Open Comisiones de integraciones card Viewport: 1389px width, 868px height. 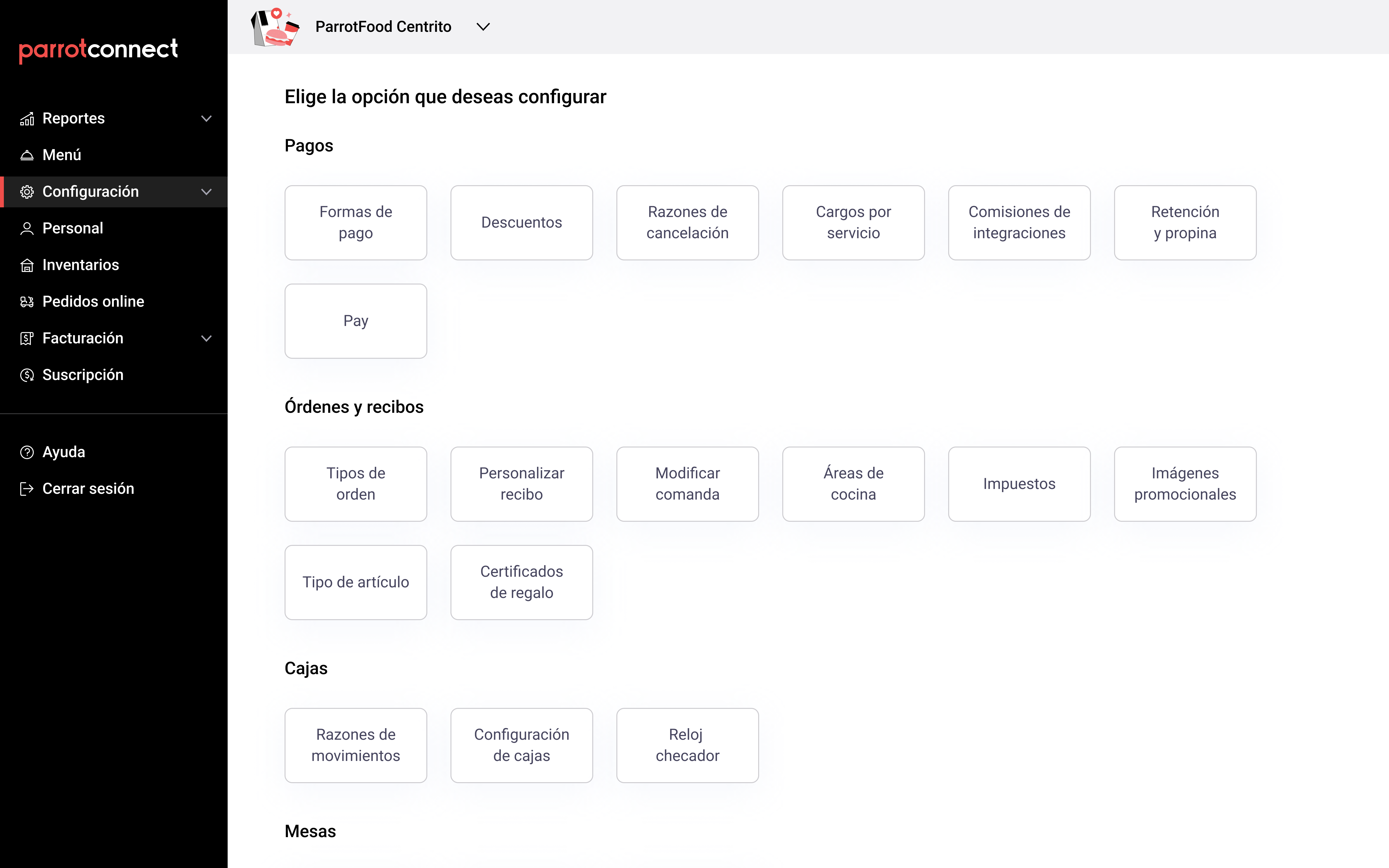pyautogui.click(x=1019, y=223)
